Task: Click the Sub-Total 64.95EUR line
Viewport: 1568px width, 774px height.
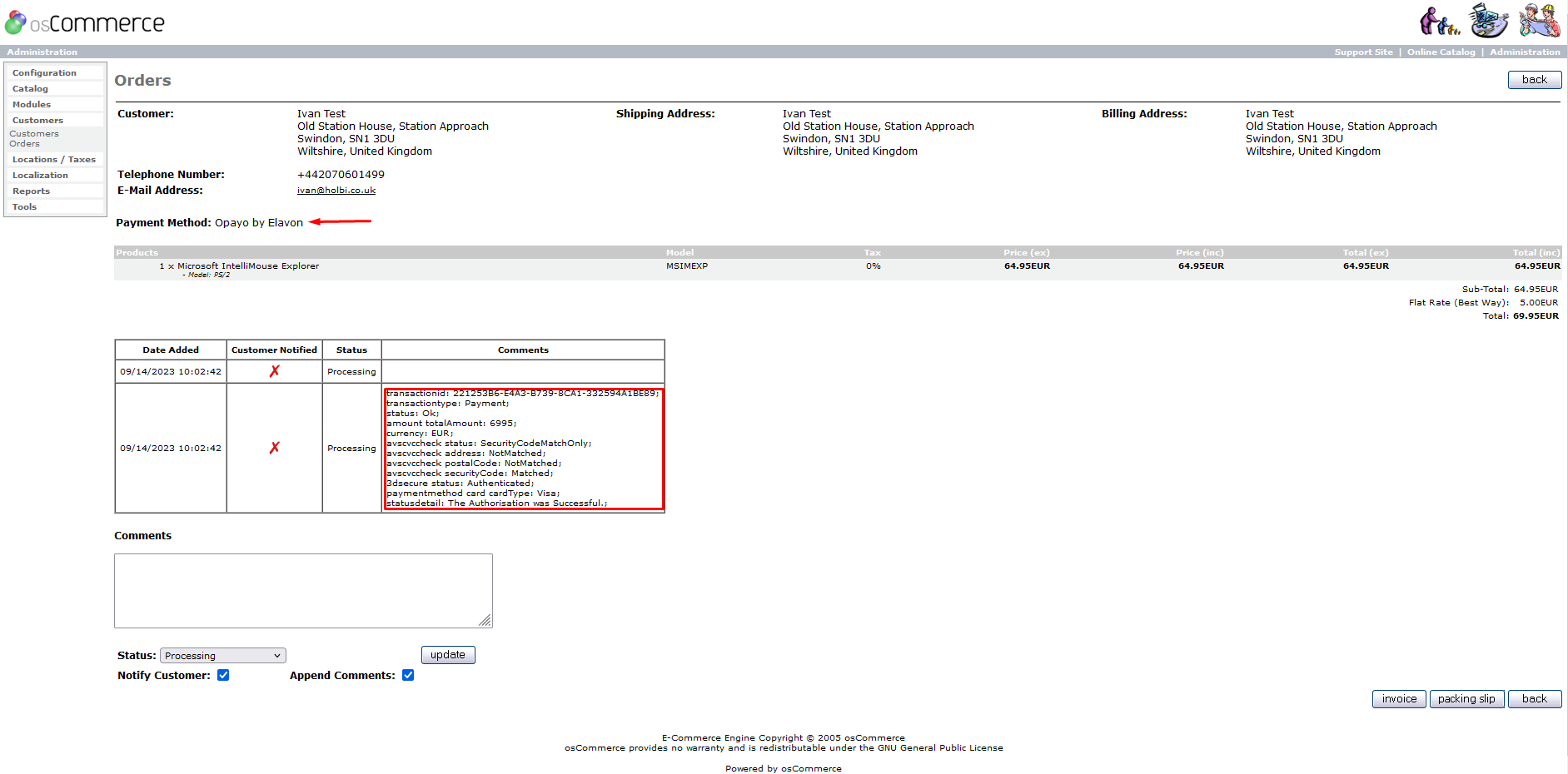Action: tap(1510, 290)
